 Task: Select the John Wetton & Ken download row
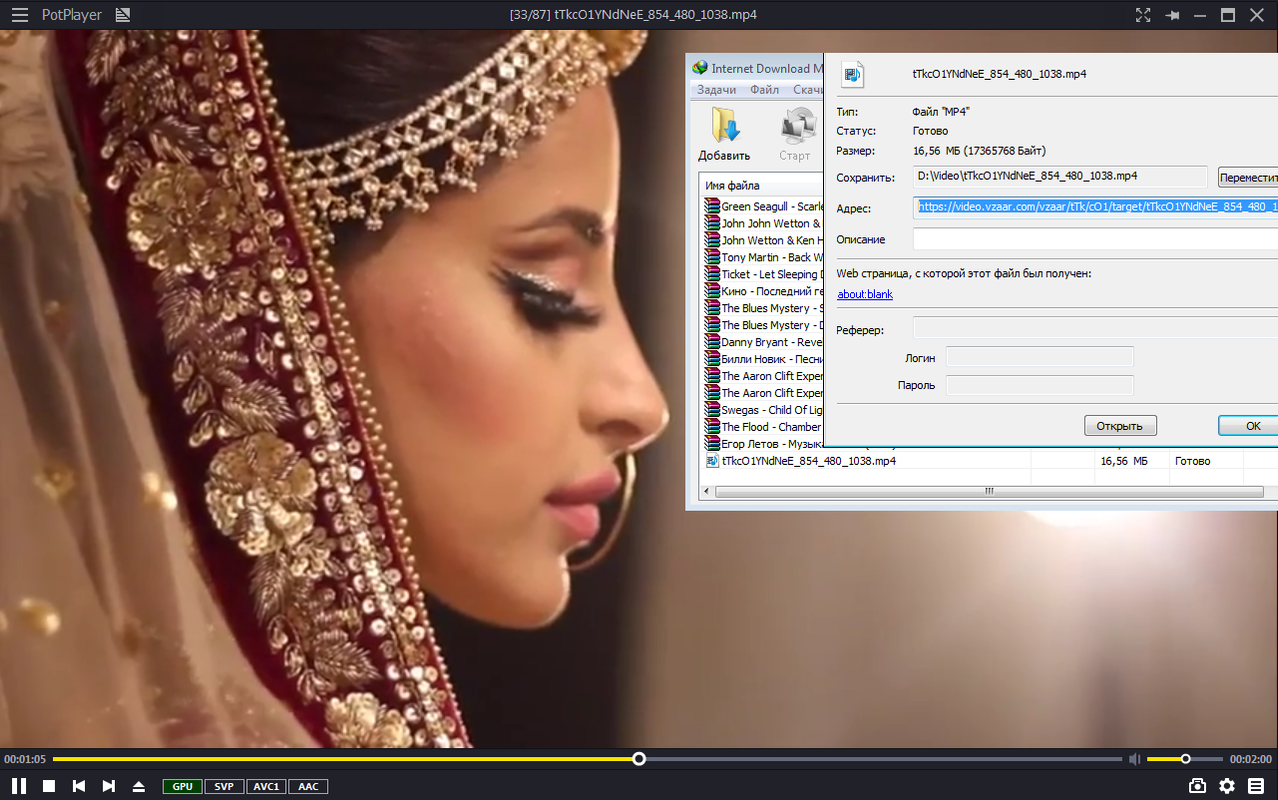(x=763, y=241)
